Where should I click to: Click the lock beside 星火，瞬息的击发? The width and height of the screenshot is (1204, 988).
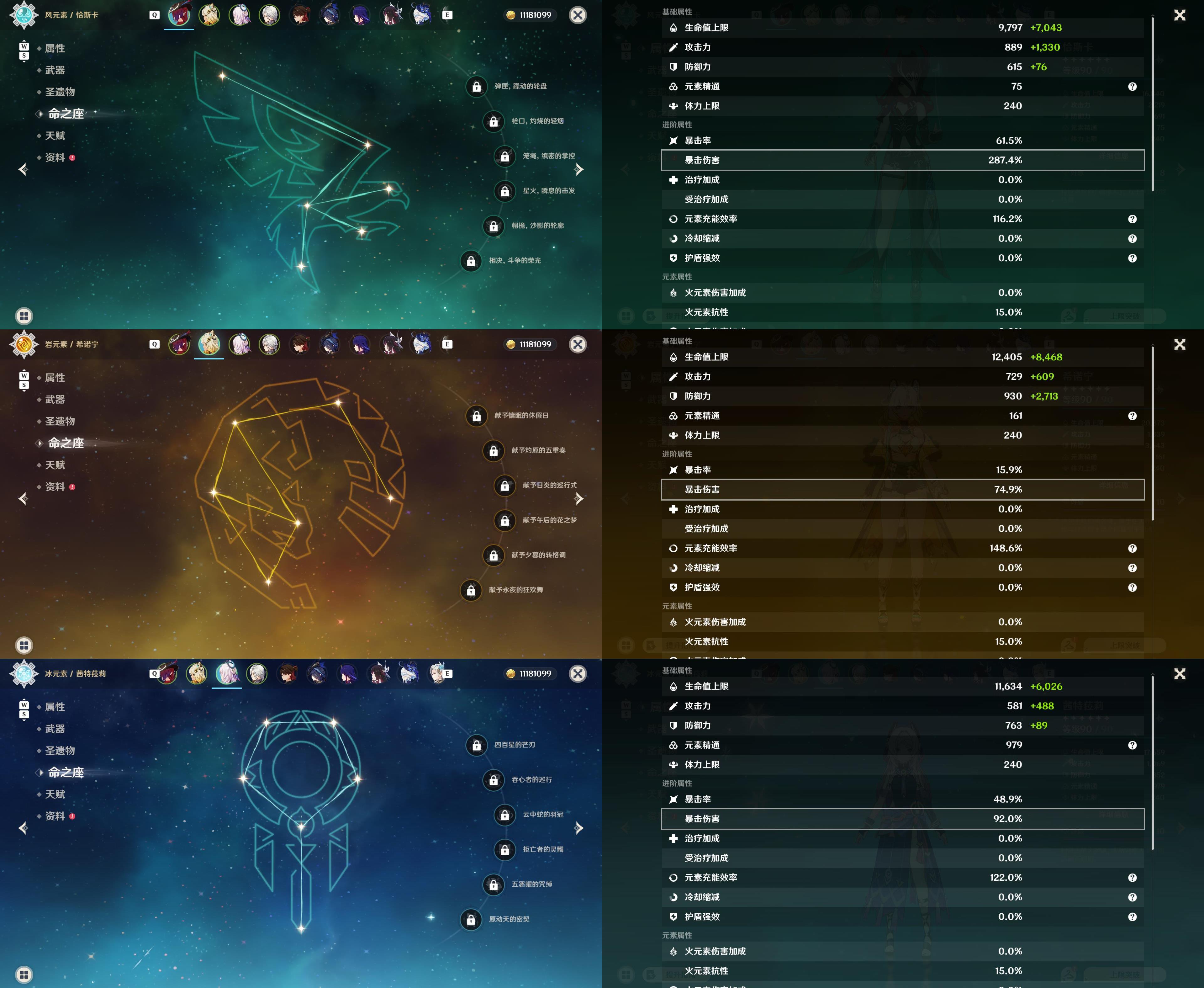pos(505,191)
